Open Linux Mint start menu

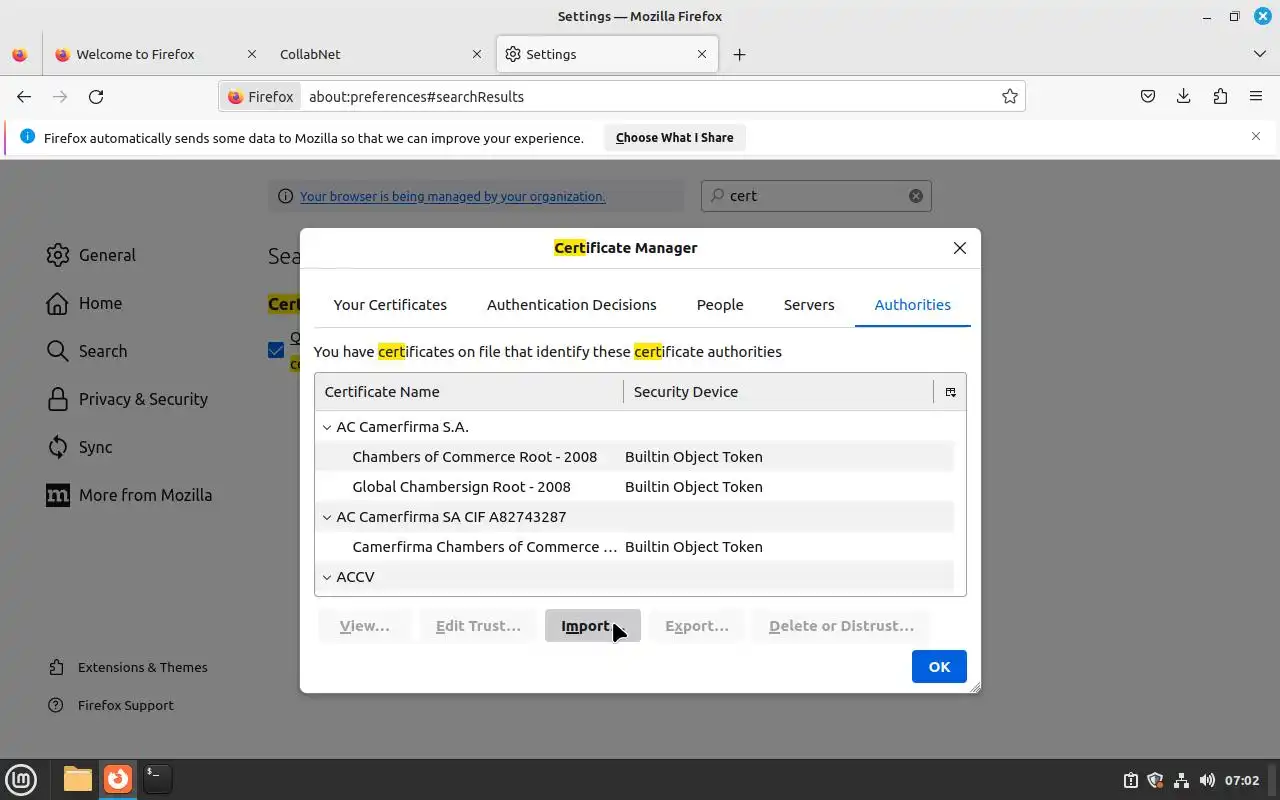[x=21, y=779]
